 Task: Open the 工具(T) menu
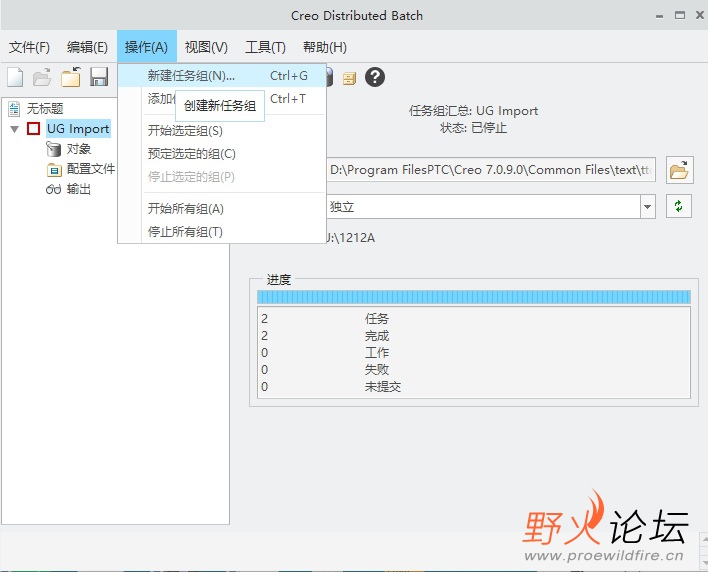(266, 47)
